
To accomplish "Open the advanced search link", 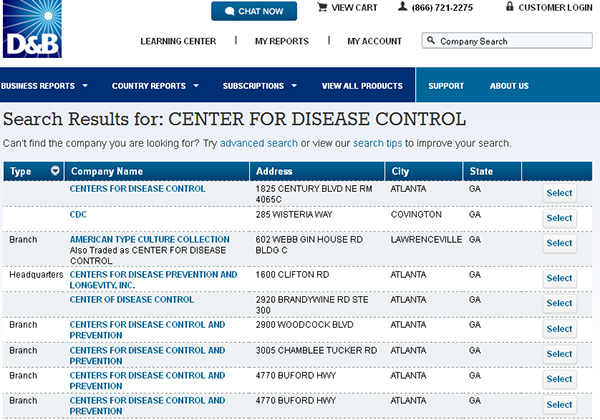I will [x=258, y=144].
